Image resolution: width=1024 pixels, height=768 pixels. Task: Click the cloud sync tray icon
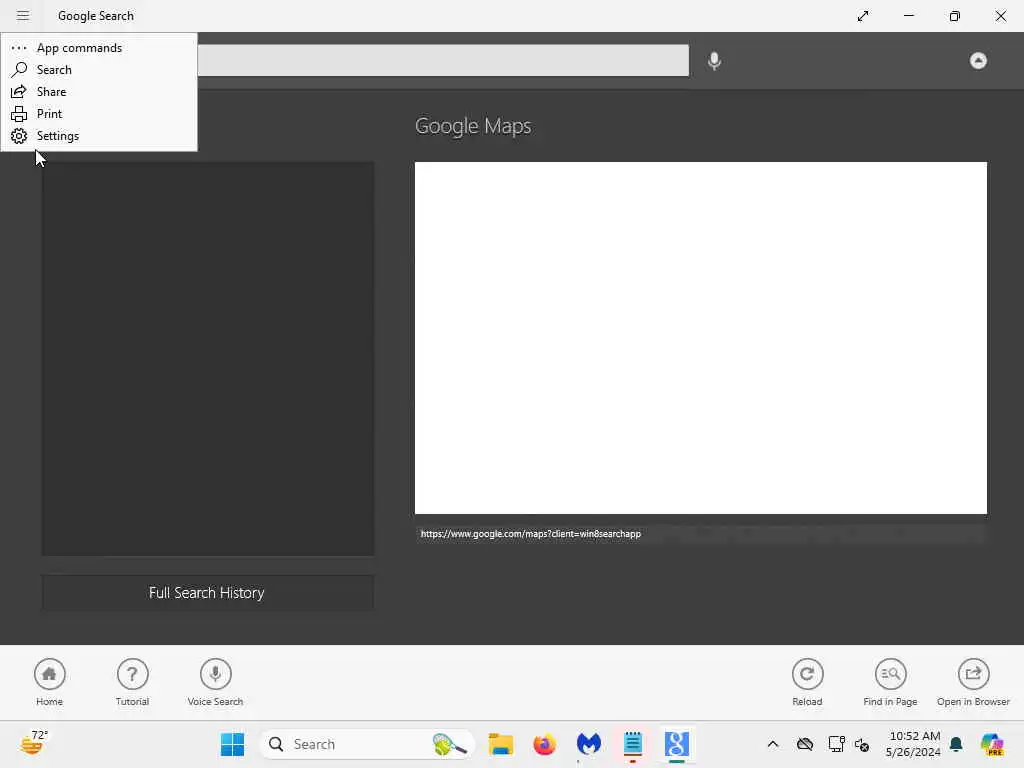coord(805,744)
